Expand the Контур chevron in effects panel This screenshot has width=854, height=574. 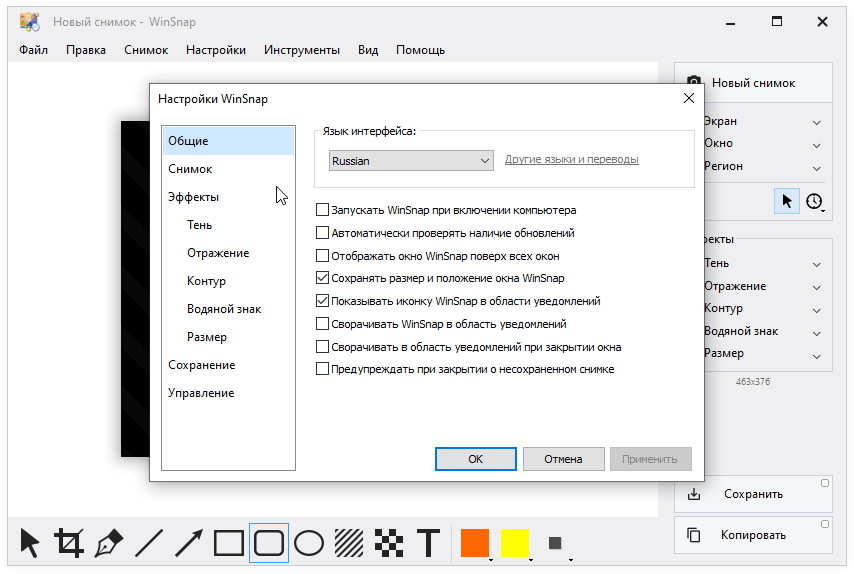(x=817, y=310)
